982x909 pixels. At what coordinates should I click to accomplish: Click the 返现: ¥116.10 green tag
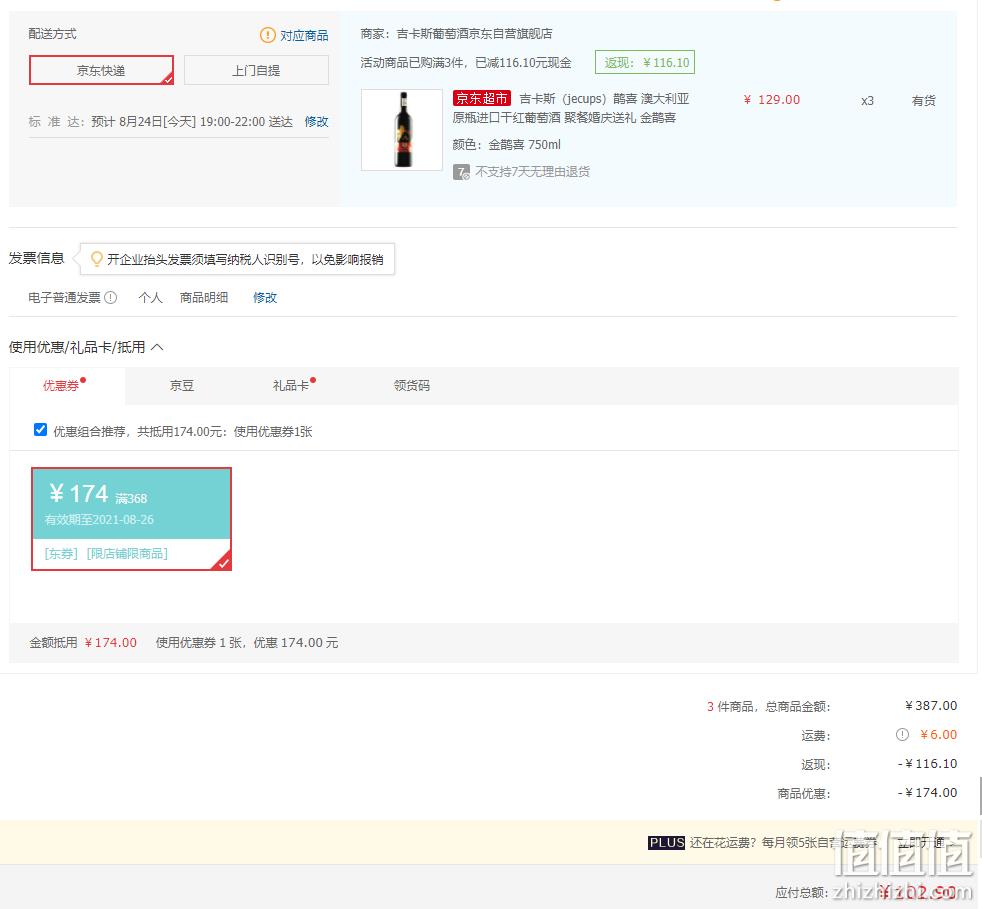tap(645, 62)
